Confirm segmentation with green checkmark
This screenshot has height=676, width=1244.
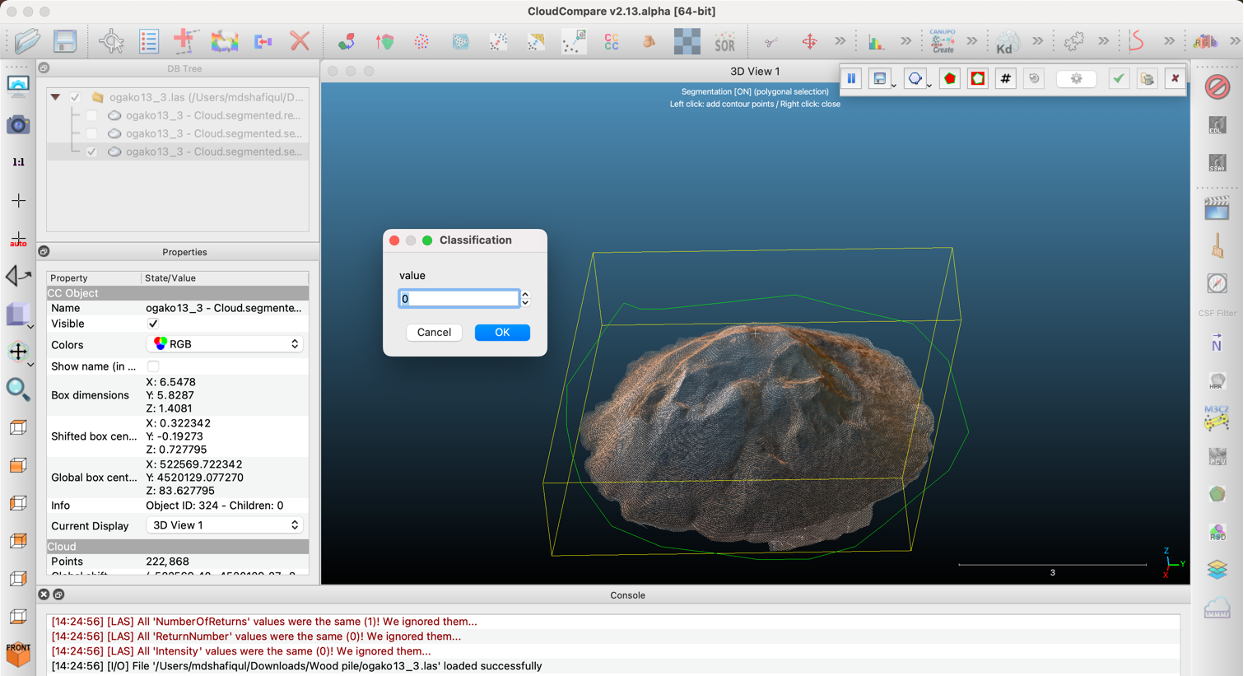[x=1118, y=78]
